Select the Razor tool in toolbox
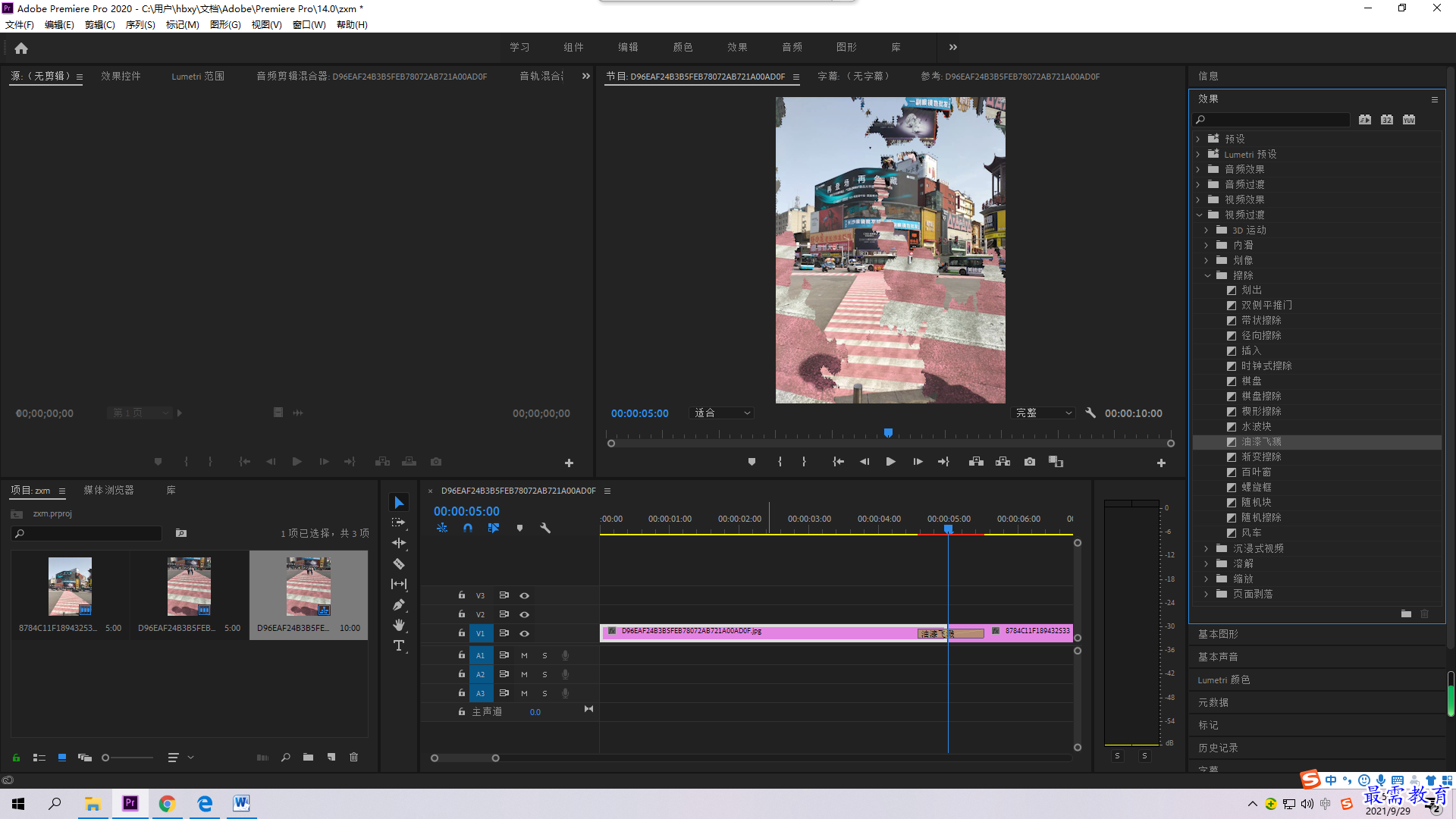Screen dimensions: 1456x819 click(399, 563)
